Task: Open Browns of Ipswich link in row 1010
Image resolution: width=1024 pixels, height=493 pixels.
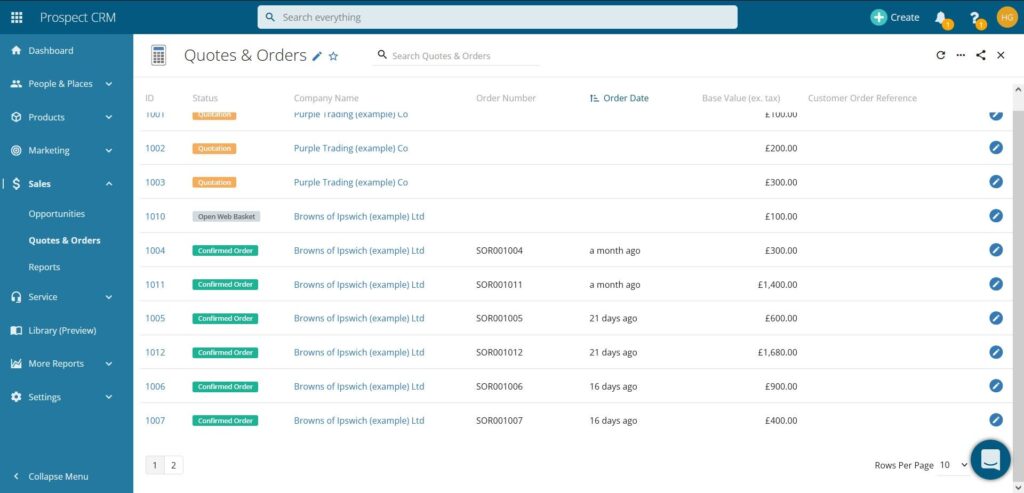Action: (x=359, y=216)
